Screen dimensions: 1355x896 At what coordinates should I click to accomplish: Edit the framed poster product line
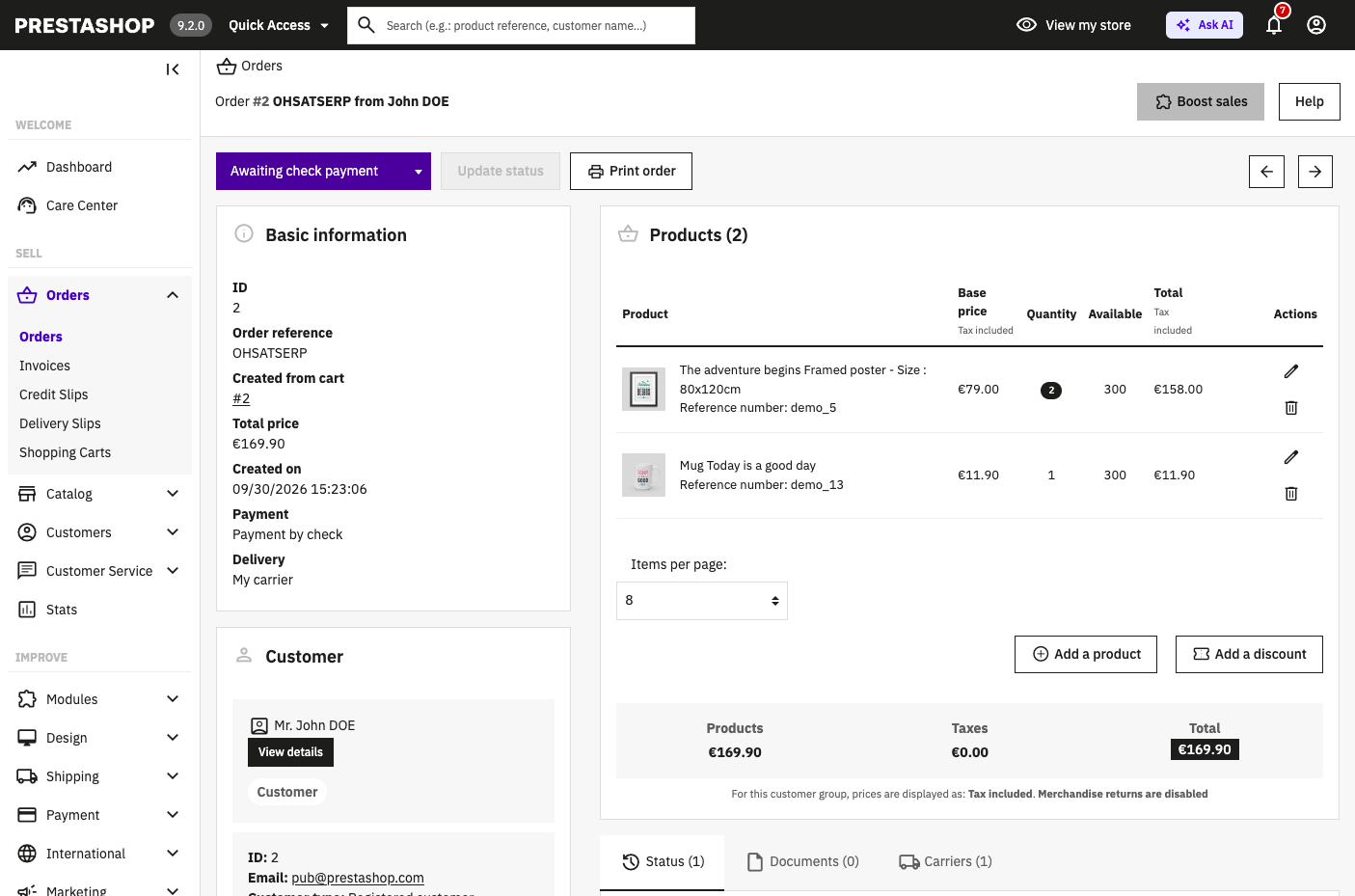tap(1291, 371)
